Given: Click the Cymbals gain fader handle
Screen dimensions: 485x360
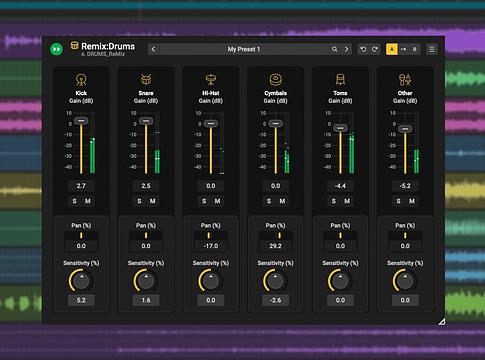Looking at the screenshot, I should tap(275, 124).
